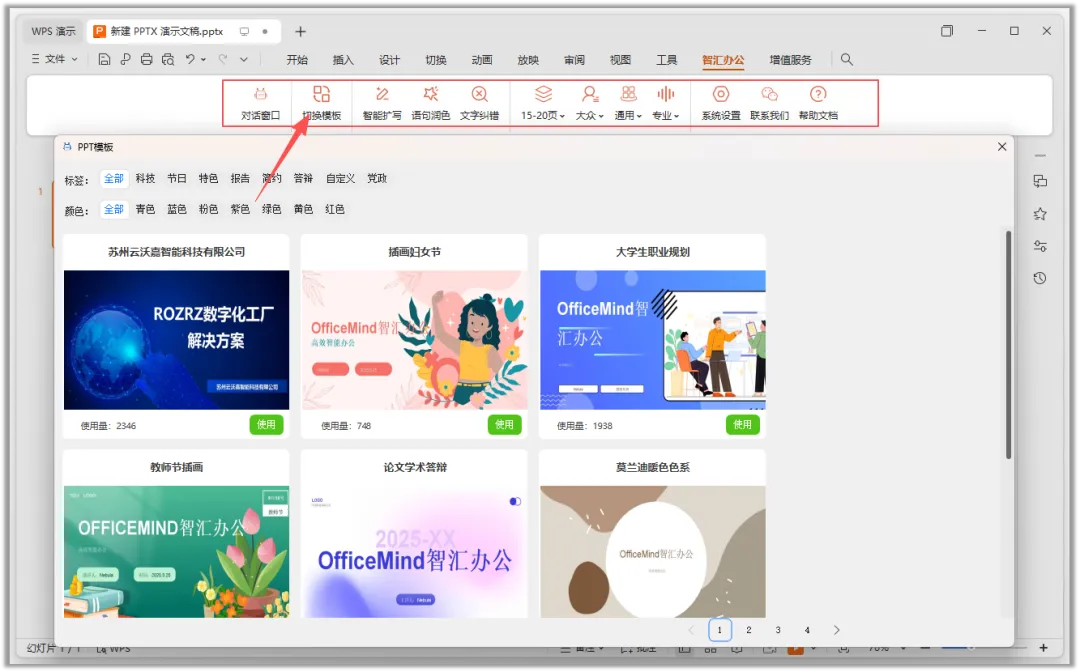Viewport: 1080px width, 672px height.
Task: Open 系统设置 system settings
Action: pyautogui.click(x=720, y=103)
